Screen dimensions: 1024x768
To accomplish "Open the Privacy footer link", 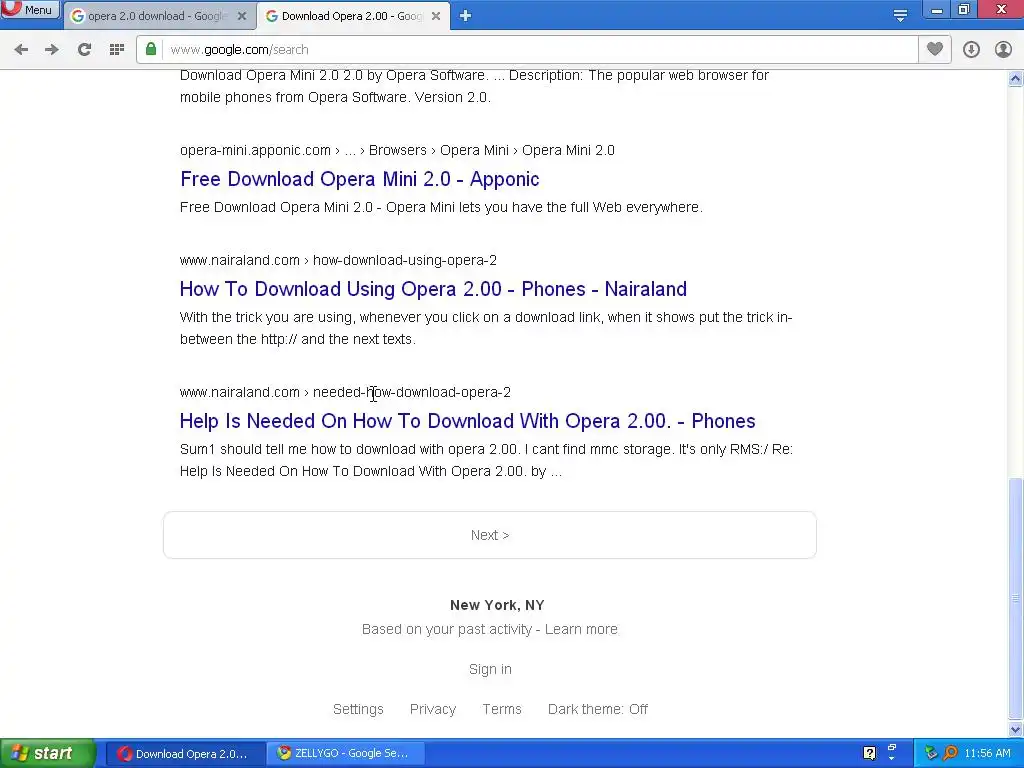I will 433,709.
